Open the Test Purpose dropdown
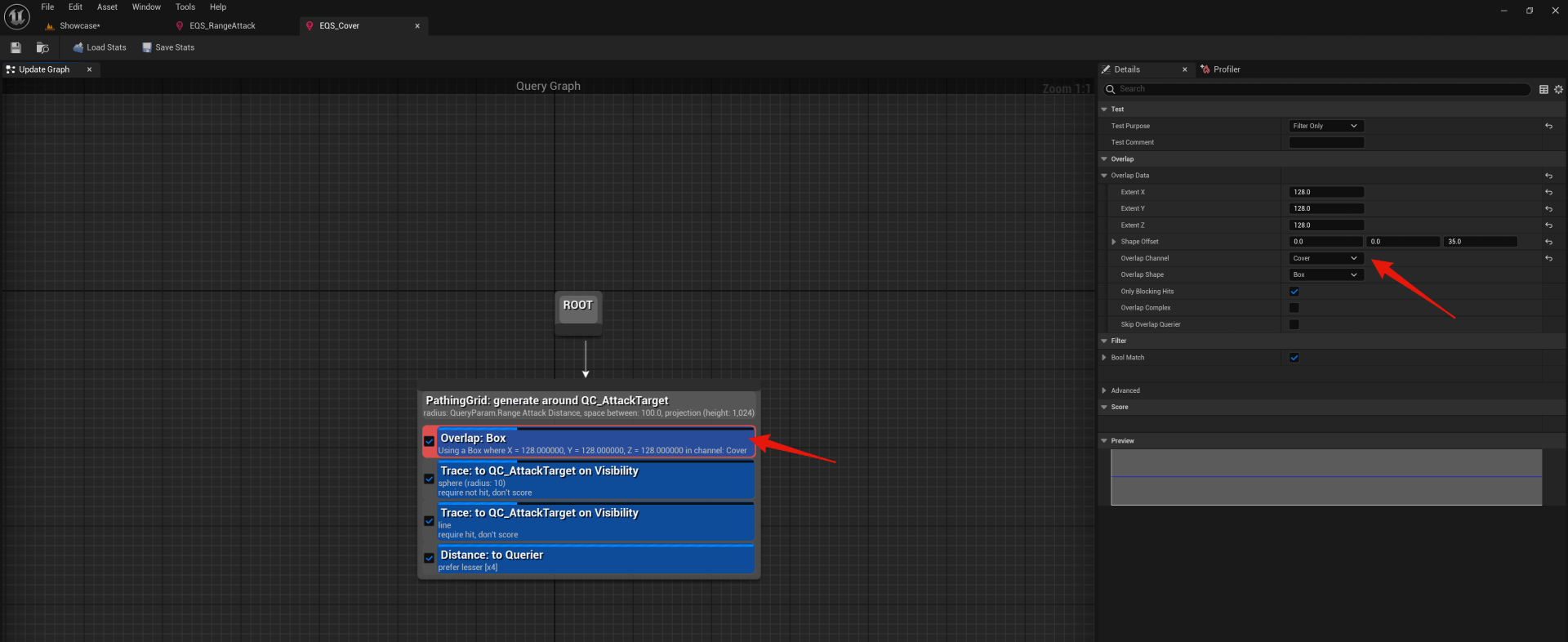This screenshot has height=642, width=1568. coord(1325,126)
